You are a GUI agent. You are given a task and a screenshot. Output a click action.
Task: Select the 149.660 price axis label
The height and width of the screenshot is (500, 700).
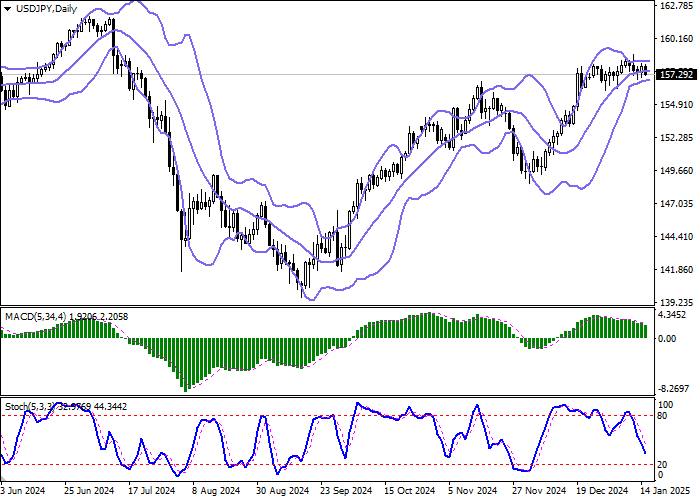coord(677,171)
